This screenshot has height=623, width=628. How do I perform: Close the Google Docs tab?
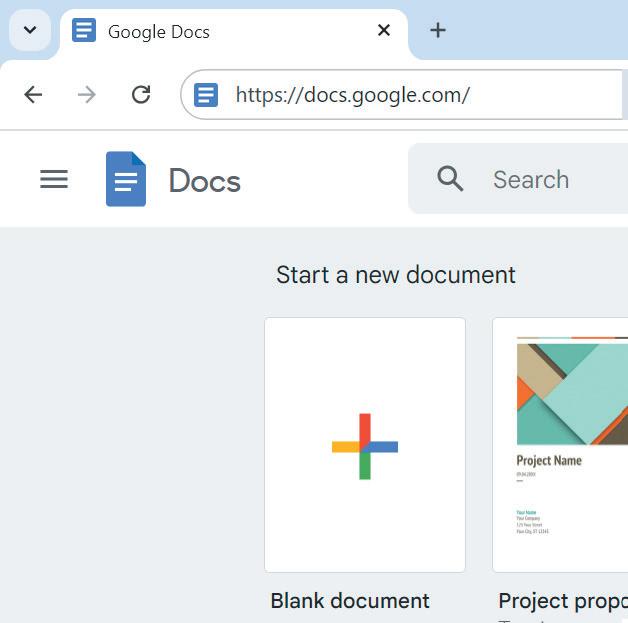click(384, 30)
